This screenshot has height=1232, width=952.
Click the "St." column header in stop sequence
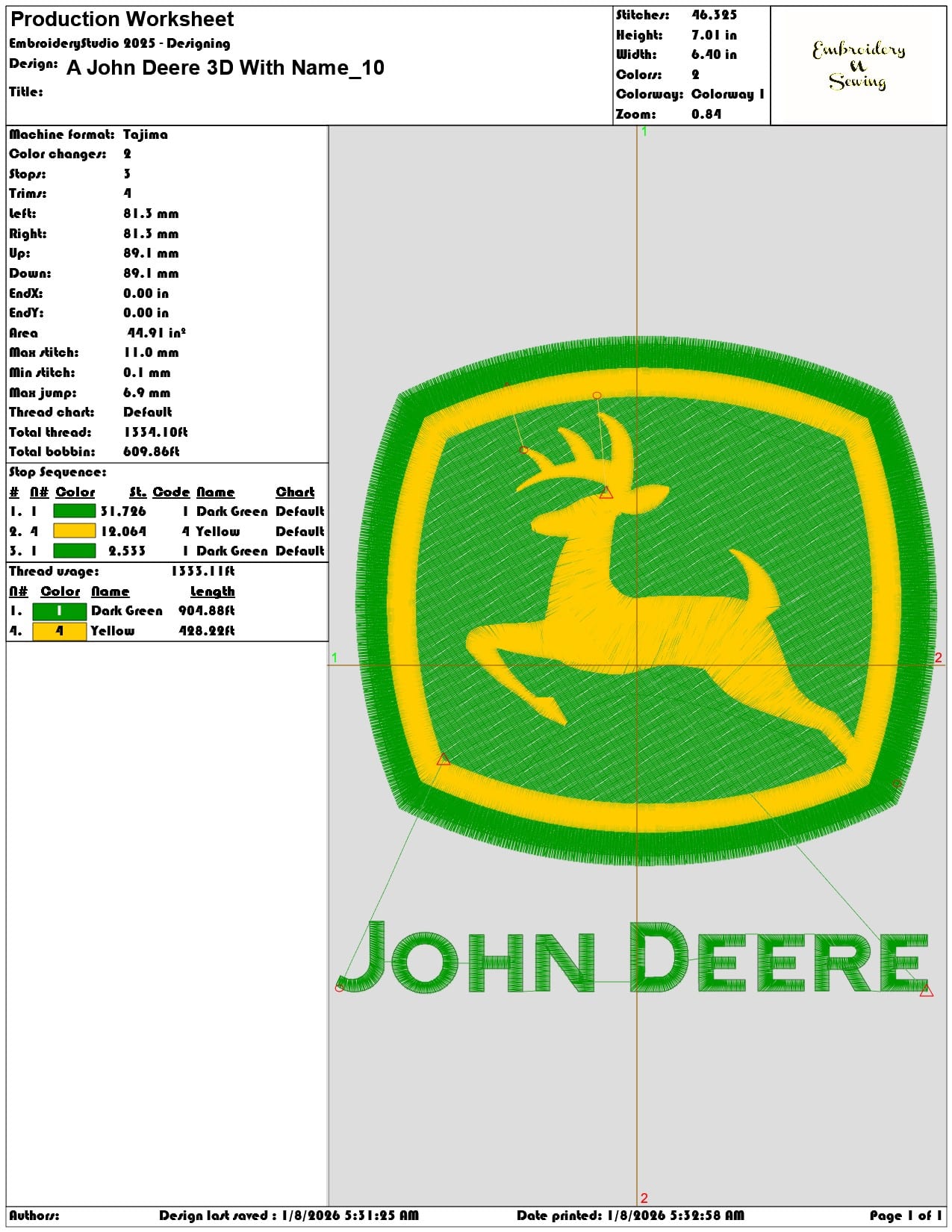[137, 492]
